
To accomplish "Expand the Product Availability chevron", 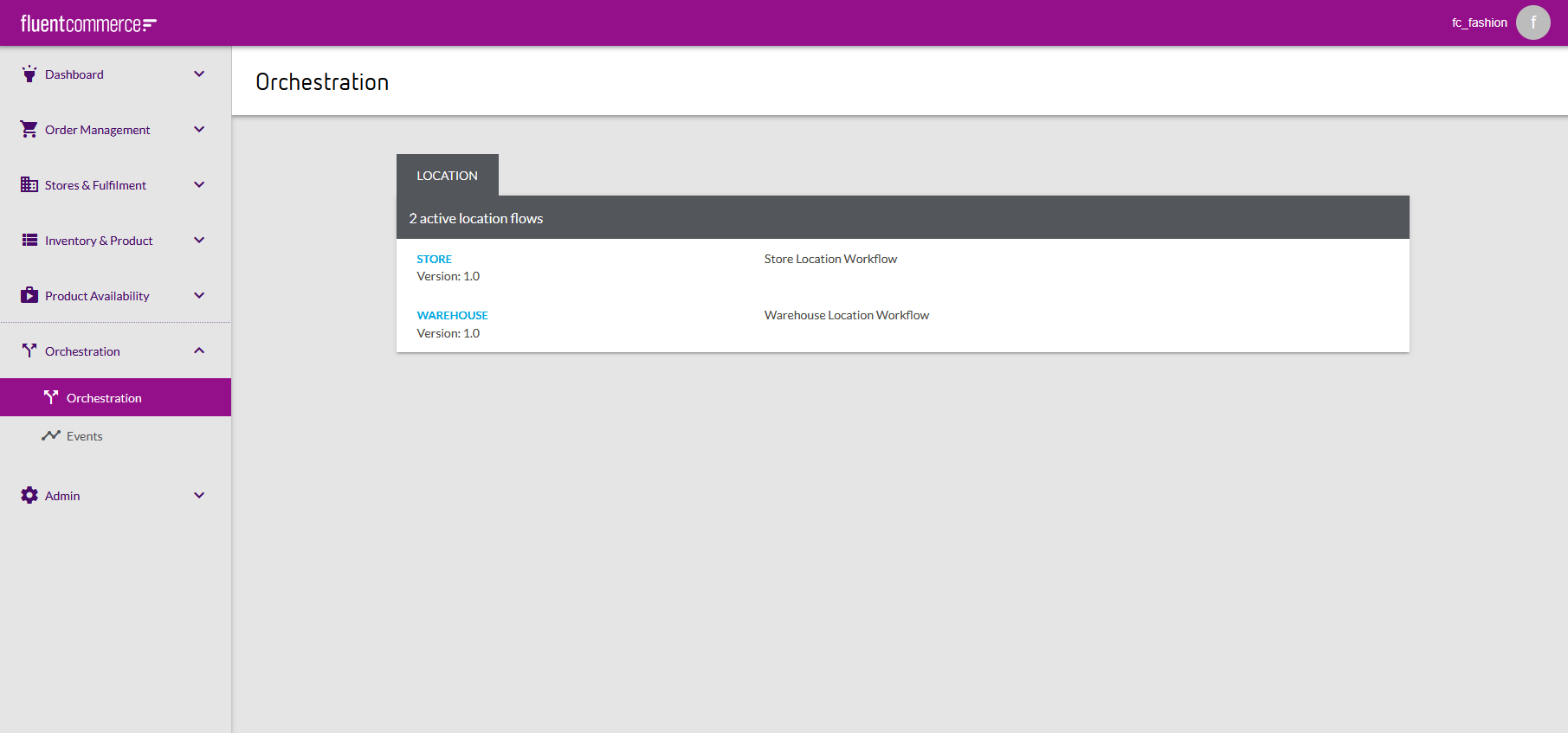I will [199, 295].
